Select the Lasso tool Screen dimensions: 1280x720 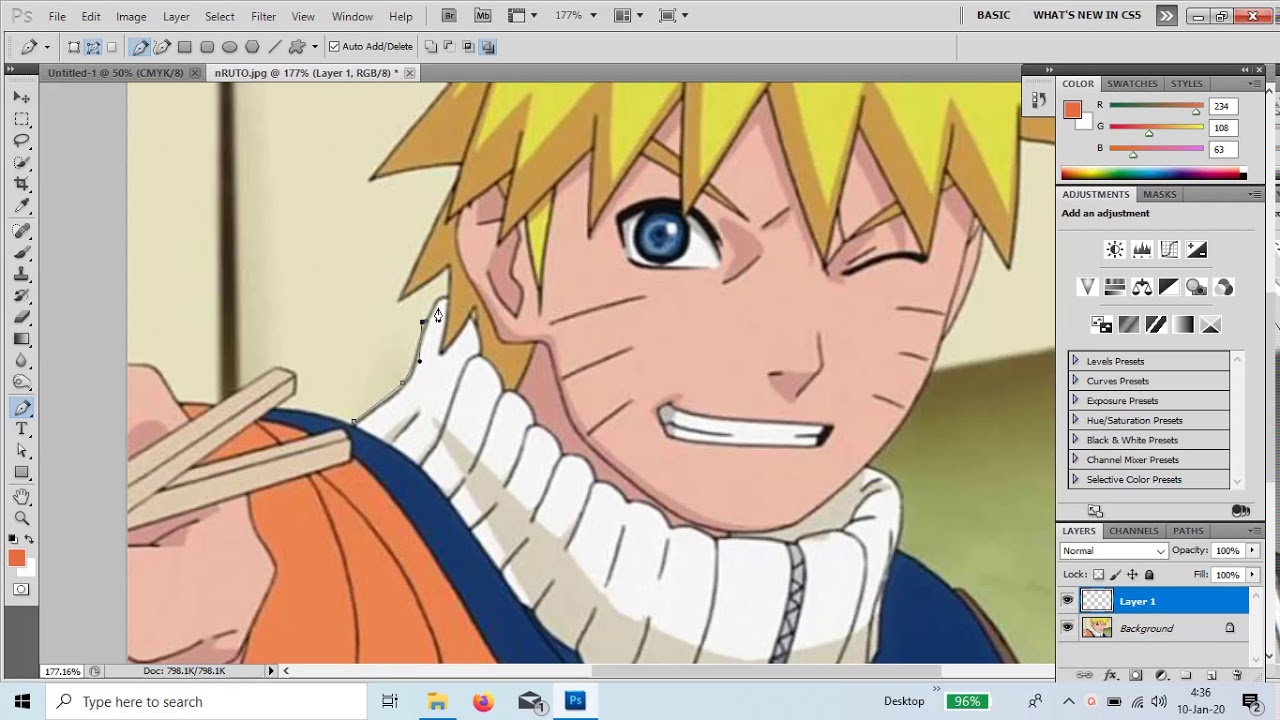tap(21, 141)
